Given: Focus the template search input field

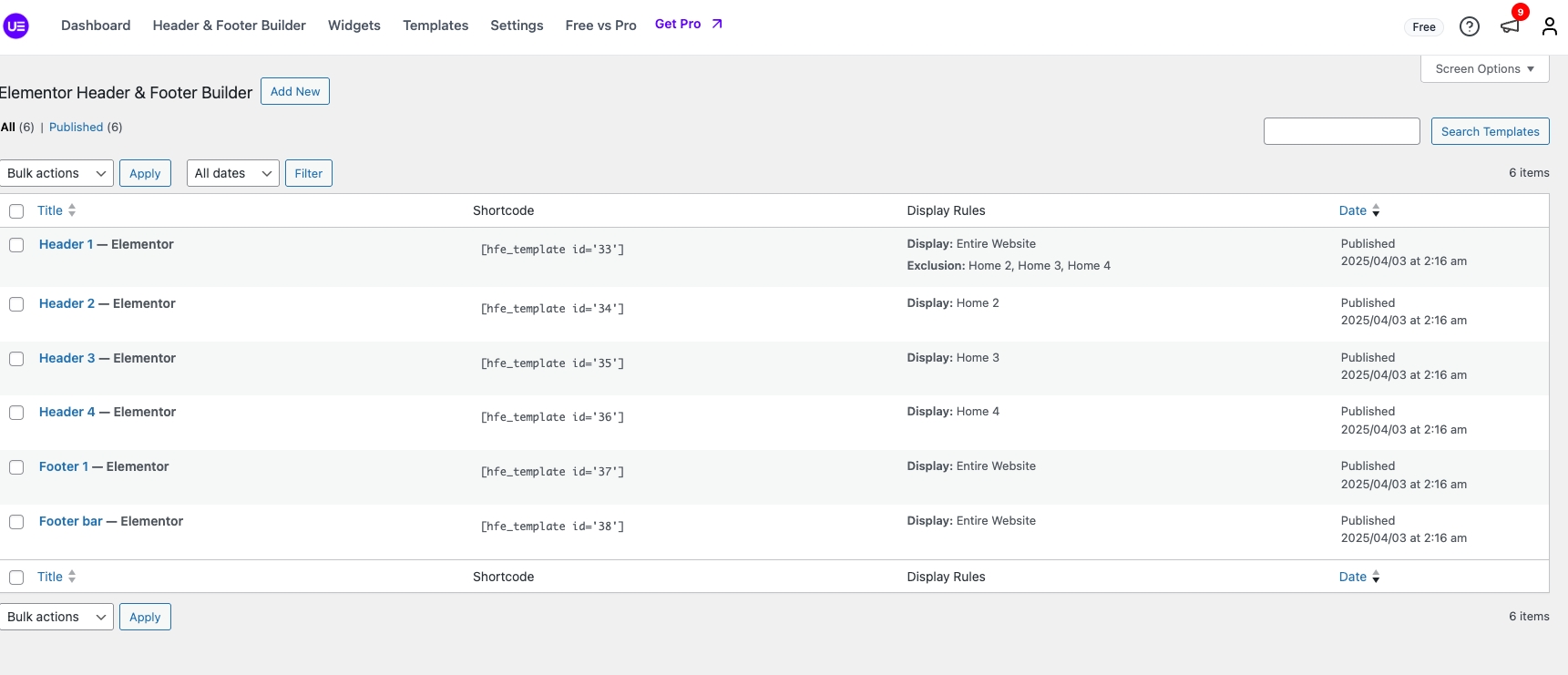Looking at the screenshot, I should click(x=1341, y=131).
